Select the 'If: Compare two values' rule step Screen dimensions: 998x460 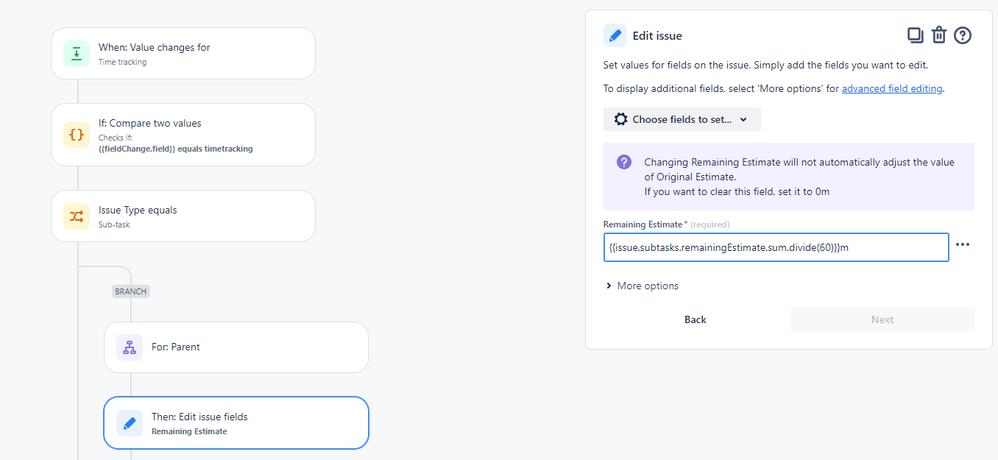(x=183, y=135)
